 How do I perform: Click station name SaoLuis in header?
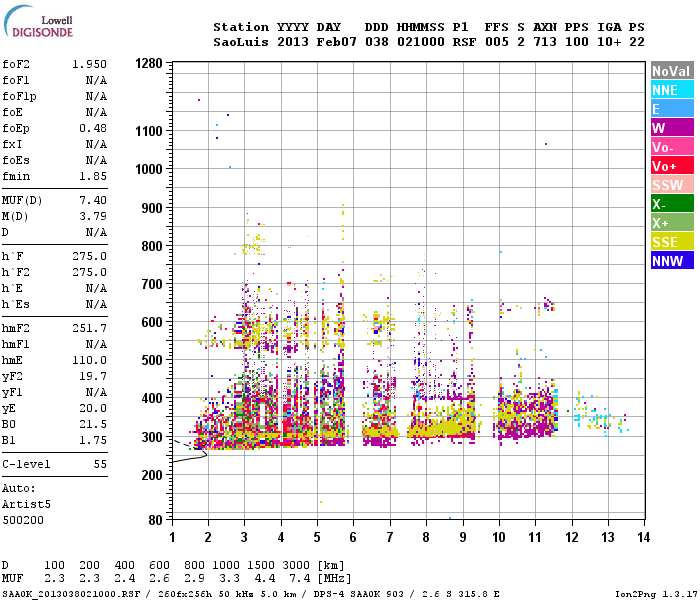coord(241,42)
